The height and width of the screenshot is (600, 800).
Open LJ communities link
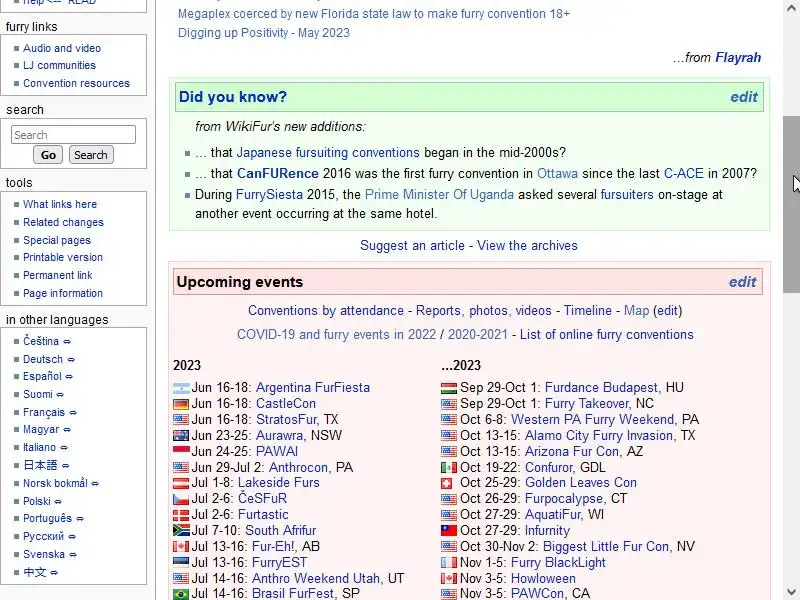pos(59,65)
